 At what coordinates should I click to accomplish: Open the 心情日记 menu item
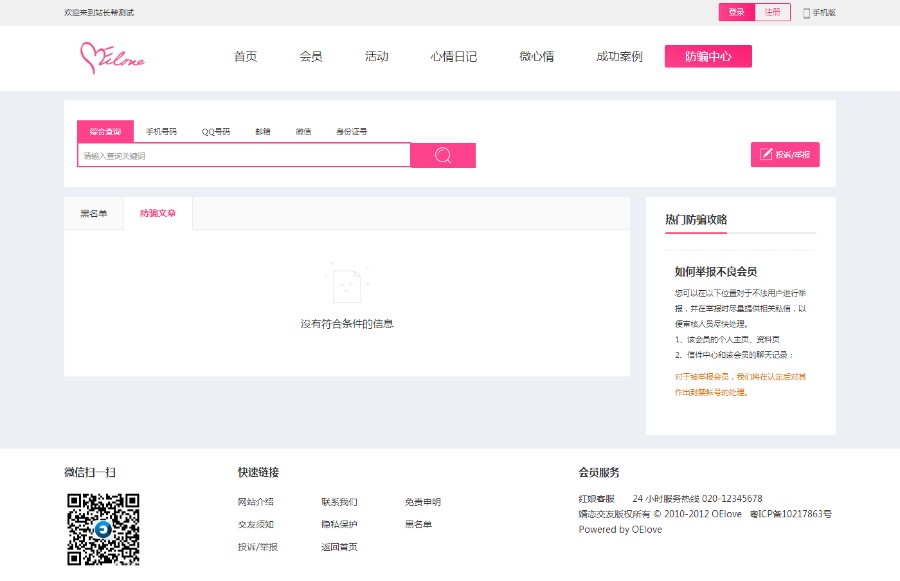455,56
